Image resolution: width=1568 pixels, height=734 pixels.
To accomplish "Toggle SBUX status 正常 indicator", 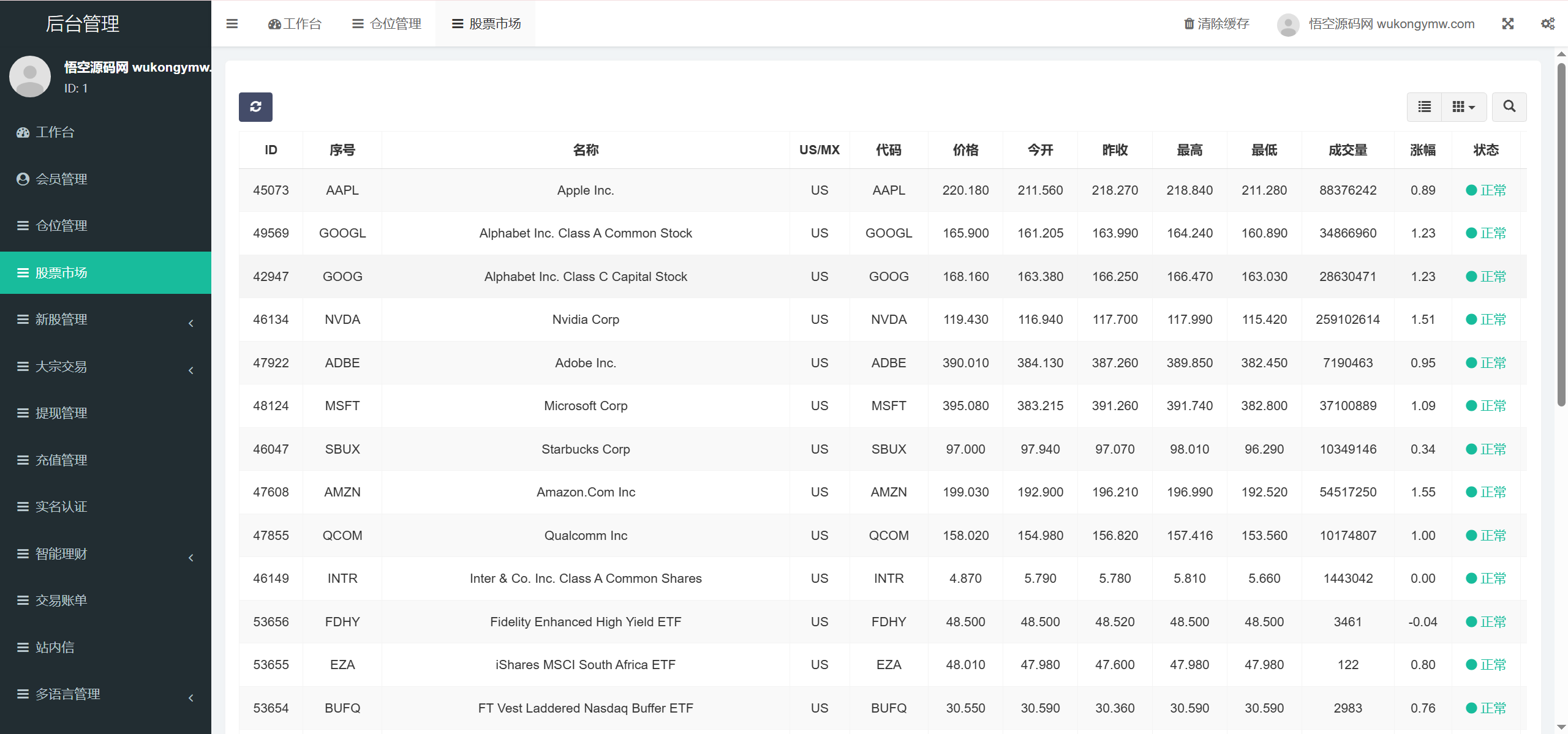I will tap(1485, 449).
